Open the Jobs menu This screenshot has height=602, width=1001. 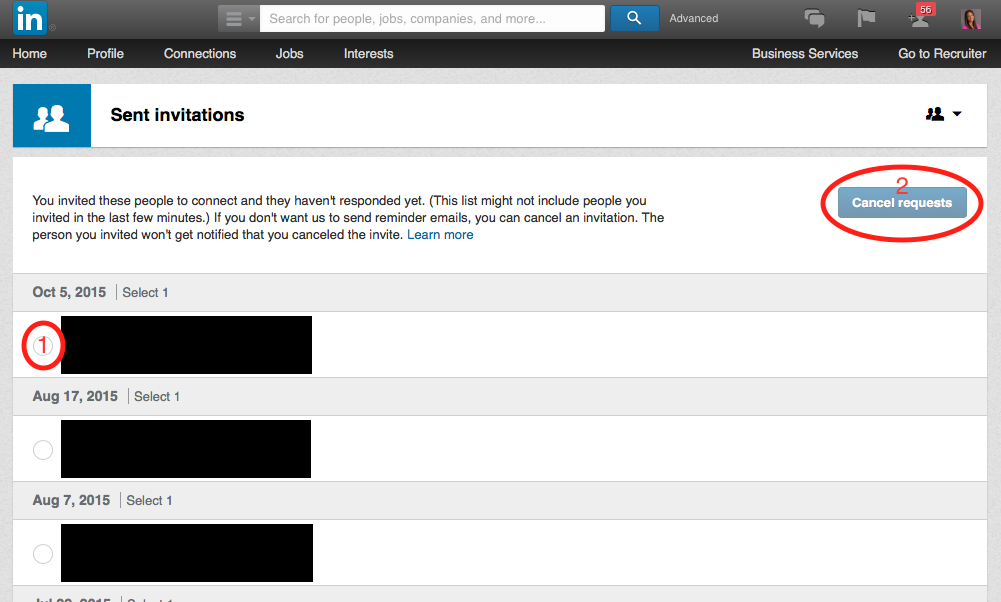click(289, 54)
